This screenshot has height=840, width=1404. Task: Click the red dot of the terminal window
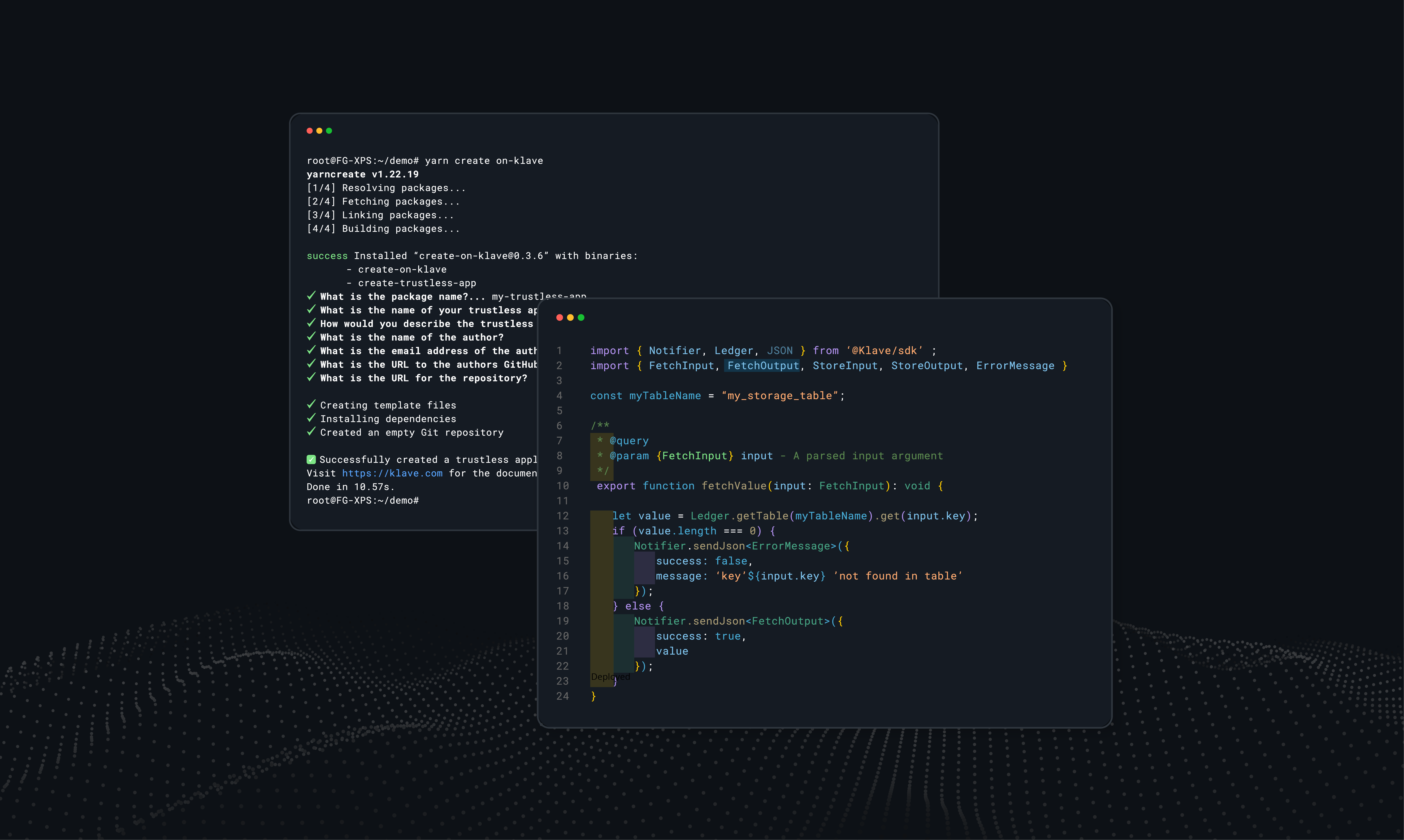310,131
